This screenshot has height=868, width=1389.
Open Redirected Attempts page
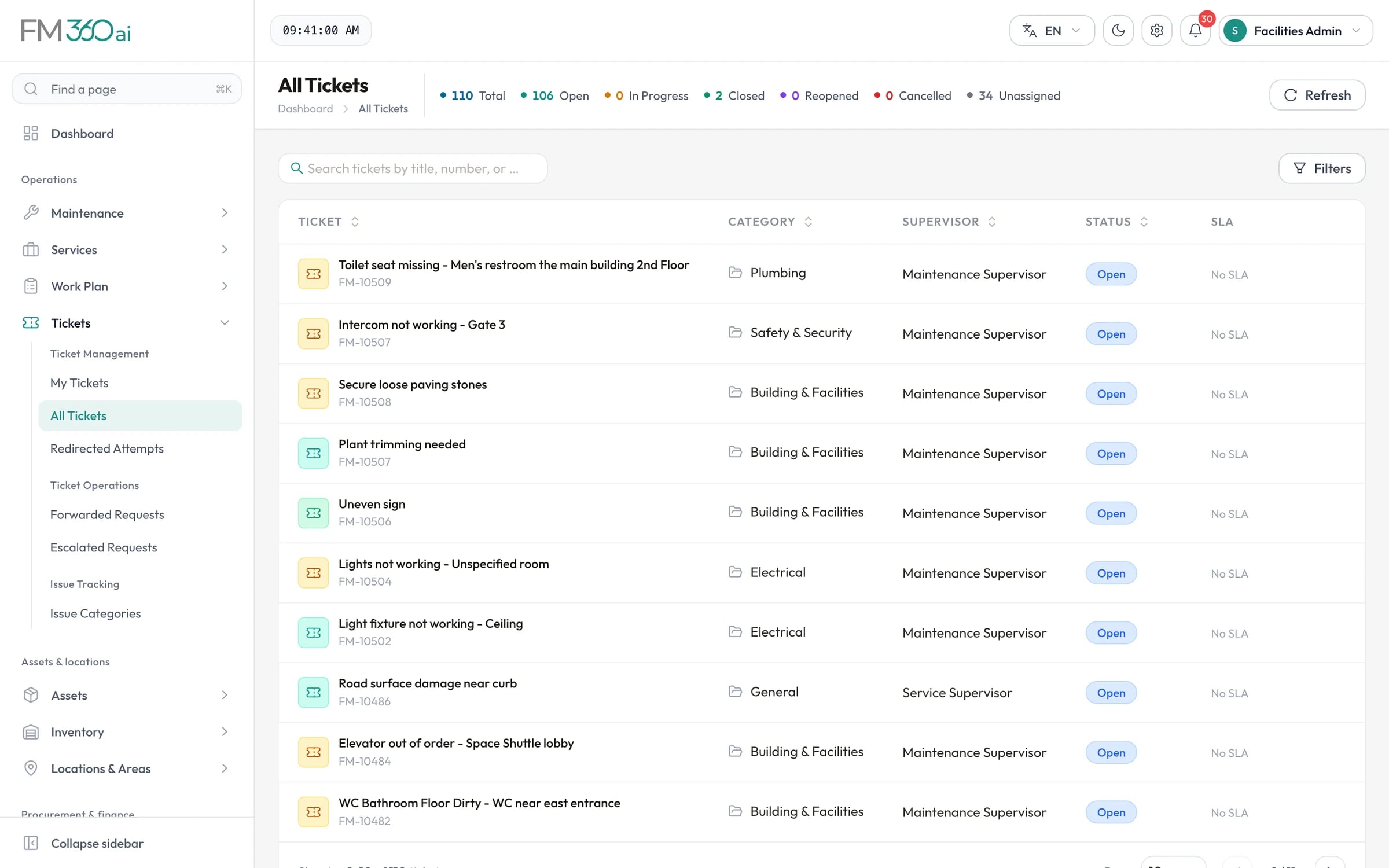107,448
